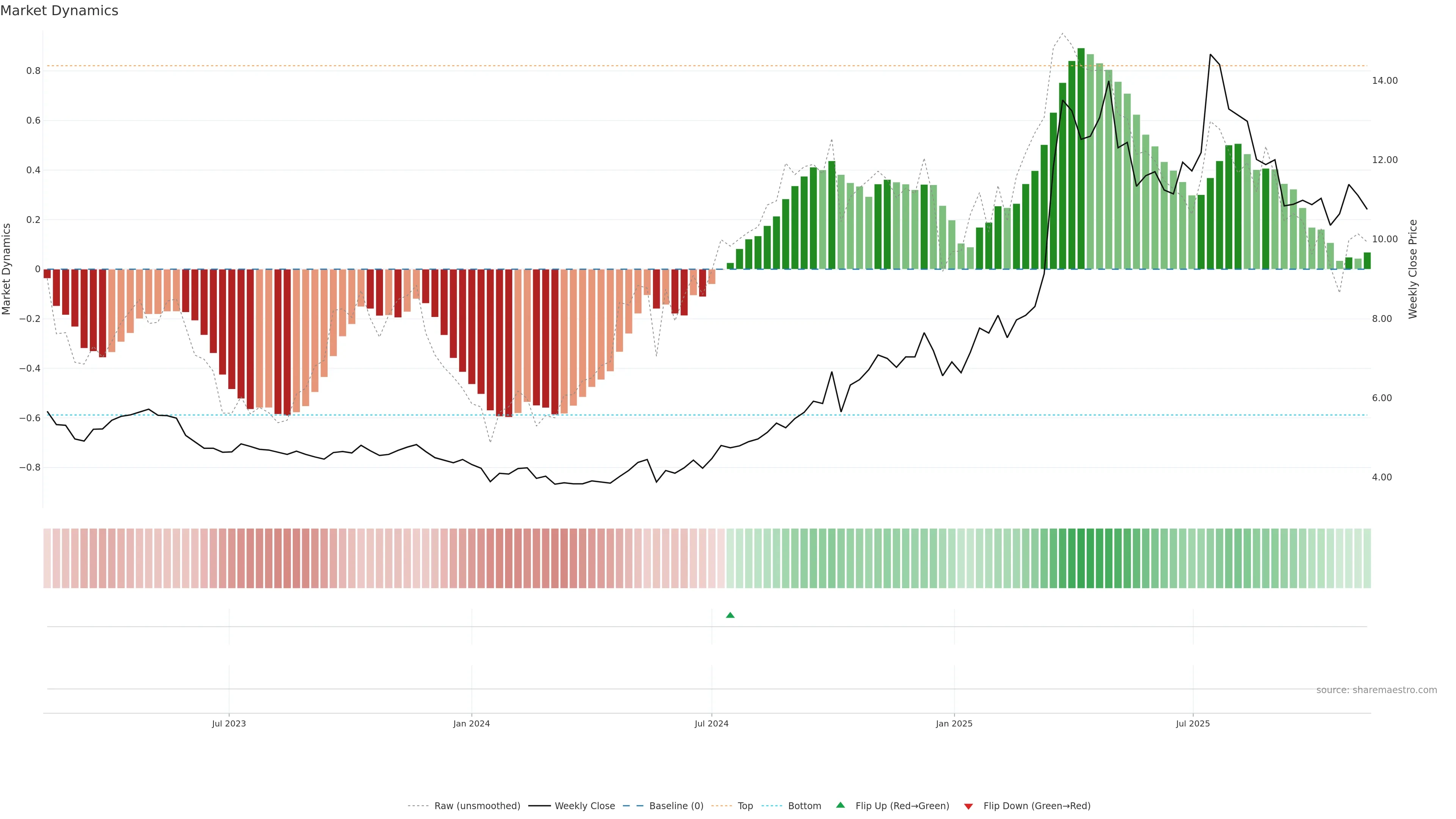Viewport: 1456px width, 819px height.
Task: Click the first green heatmap strip cell
Action: pos(730,558)
